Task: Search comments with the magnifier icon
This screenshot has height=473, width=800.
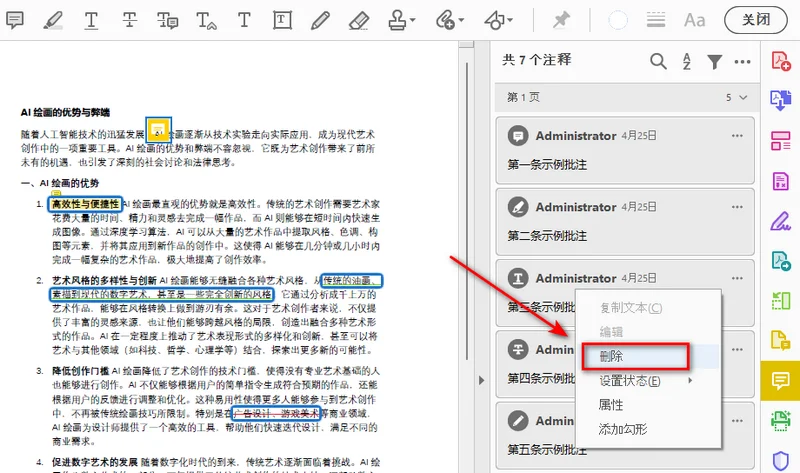Action: click(x=658, y=61)
